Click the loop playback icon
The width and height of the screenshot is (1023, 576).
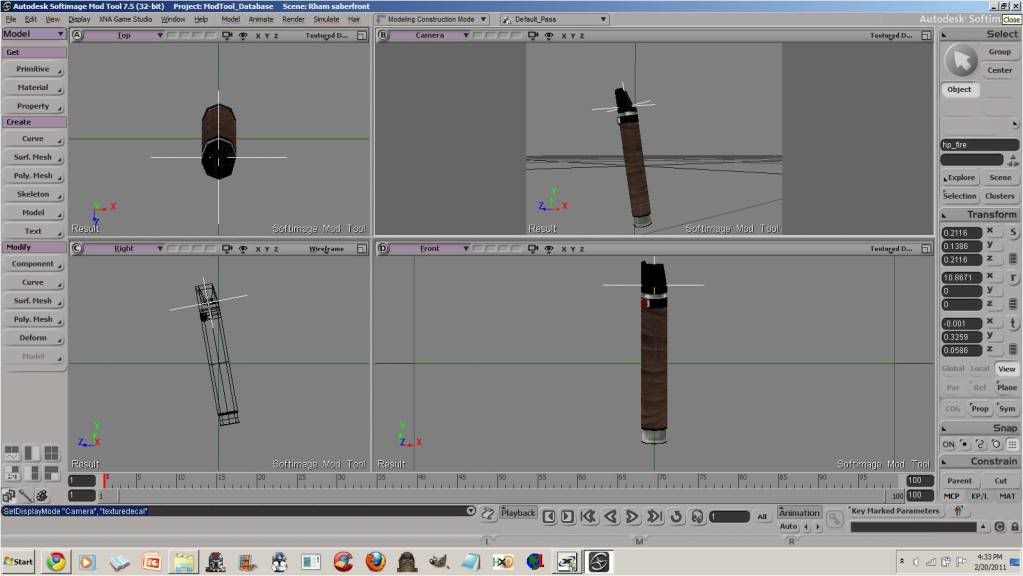pos(677,517)
